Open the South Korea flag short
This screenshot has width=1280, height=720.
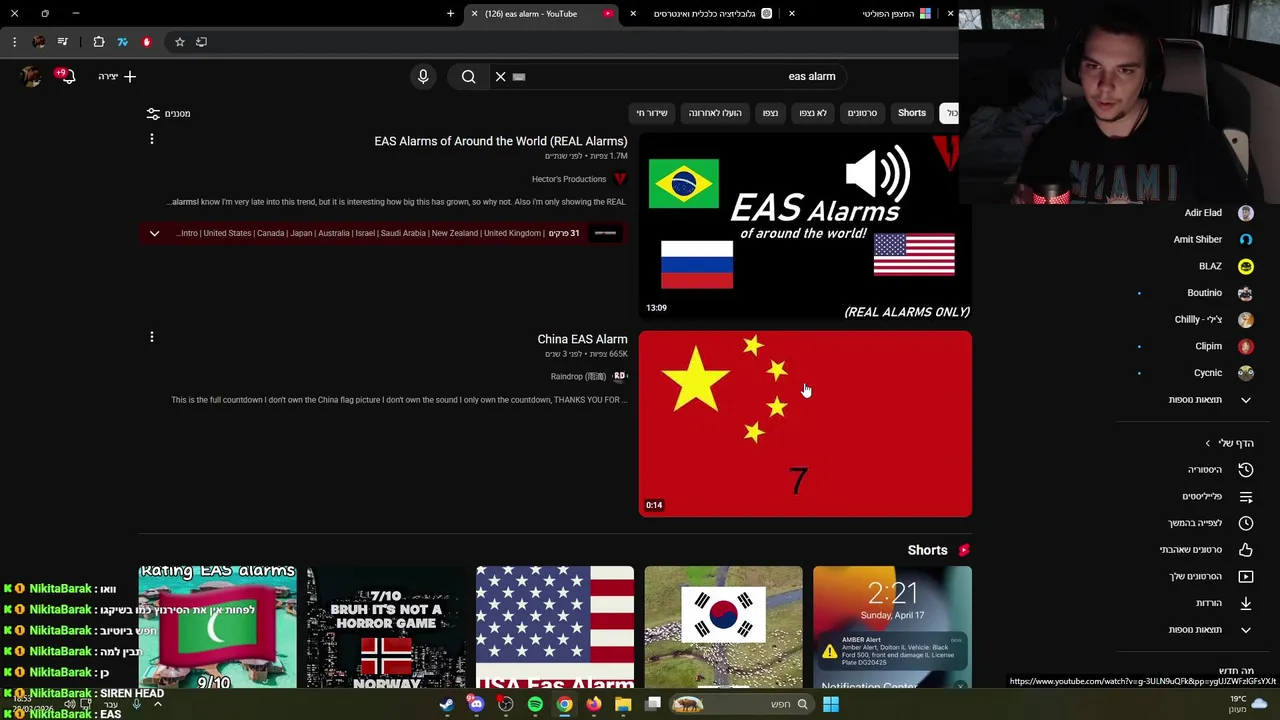(x=723, y=627)
